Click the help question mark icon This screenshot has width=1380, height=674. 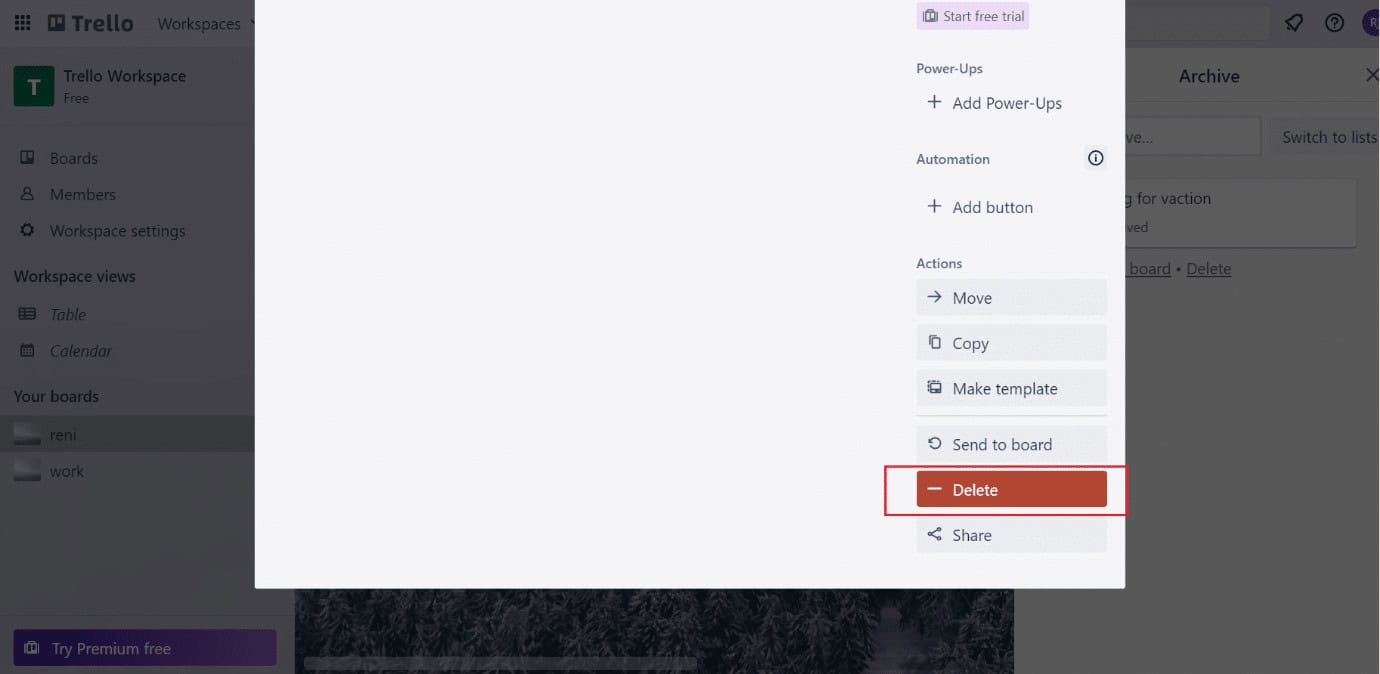[x=1334, y=22]
